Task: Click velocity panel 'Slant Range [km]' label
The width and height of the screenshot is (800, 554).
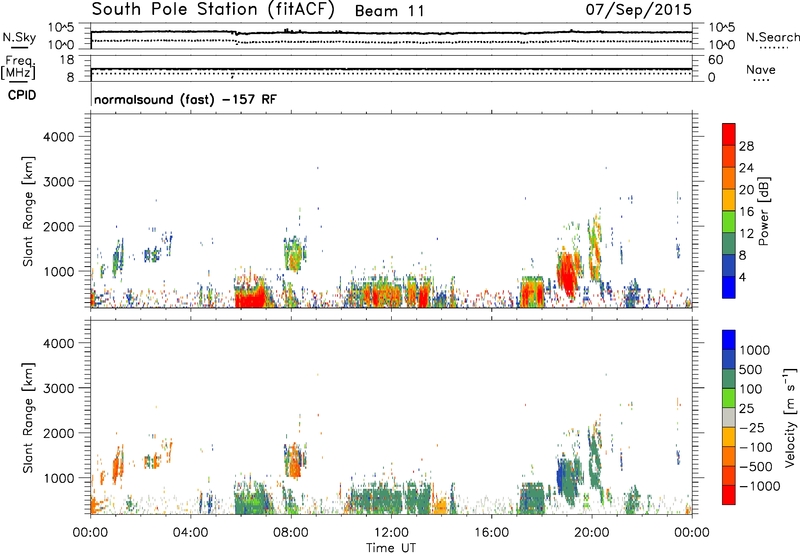Action: point(28,418)
